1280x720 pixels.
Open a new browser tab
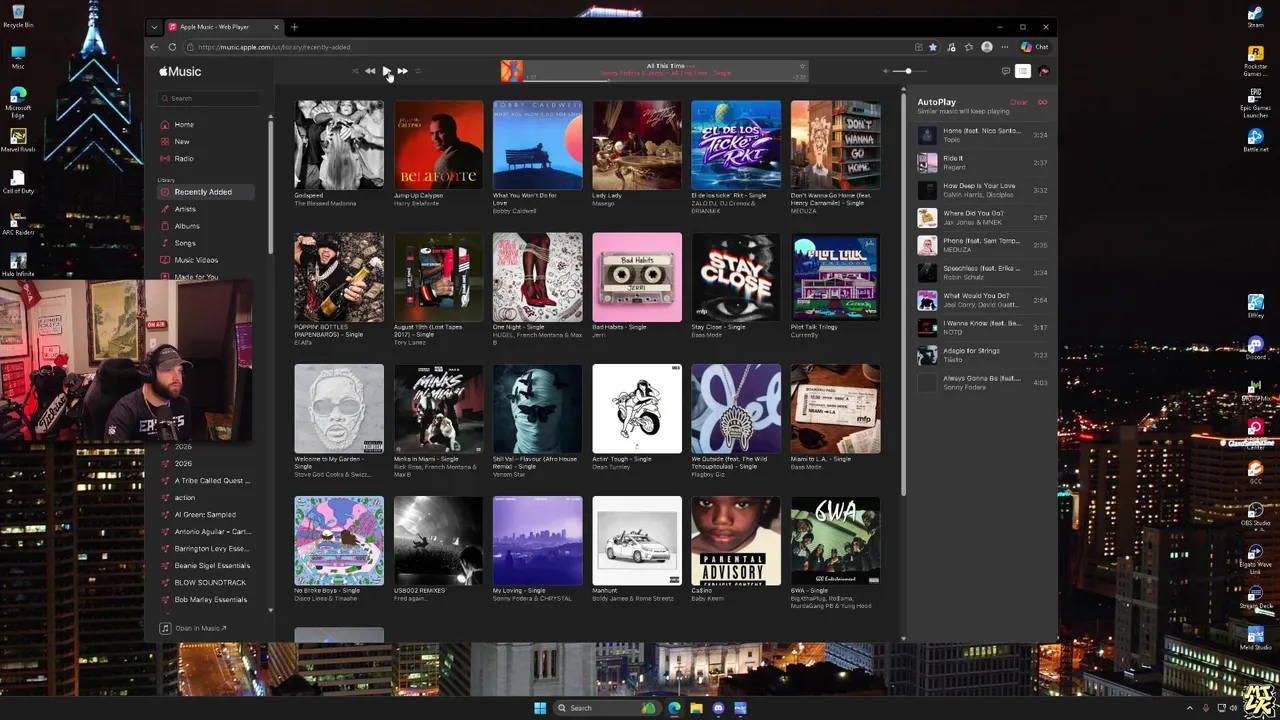[x=294, y=27]
